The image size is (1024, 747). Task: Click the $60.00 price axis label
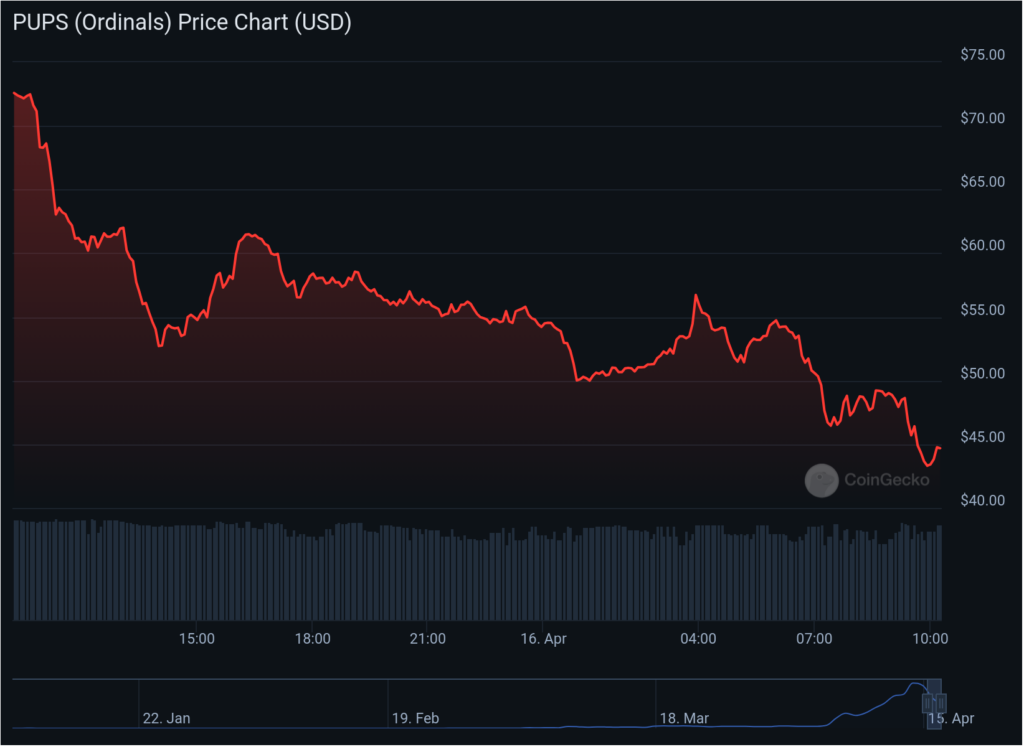click(x=982, y=245)
